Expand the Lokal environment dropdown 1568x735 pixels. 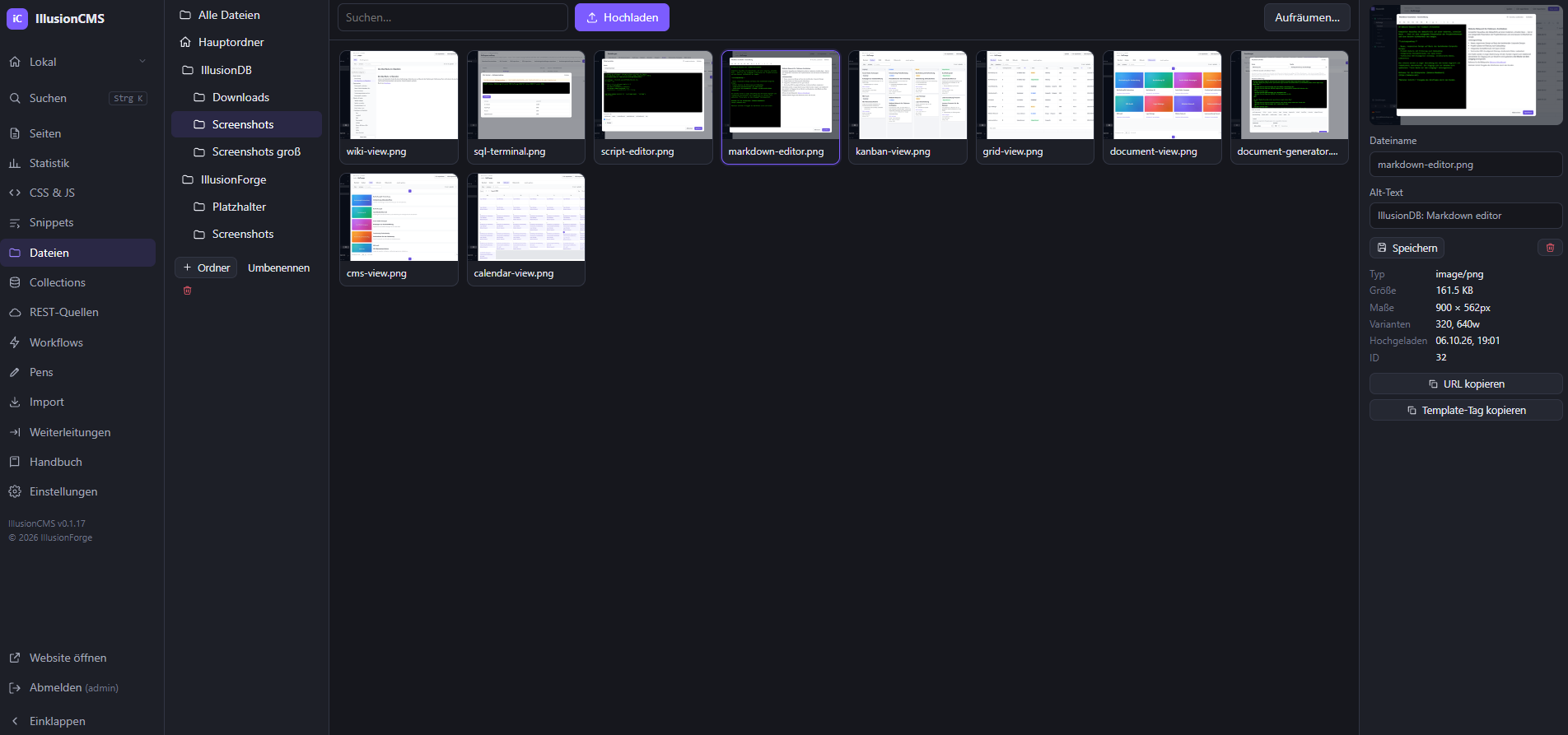77,62
